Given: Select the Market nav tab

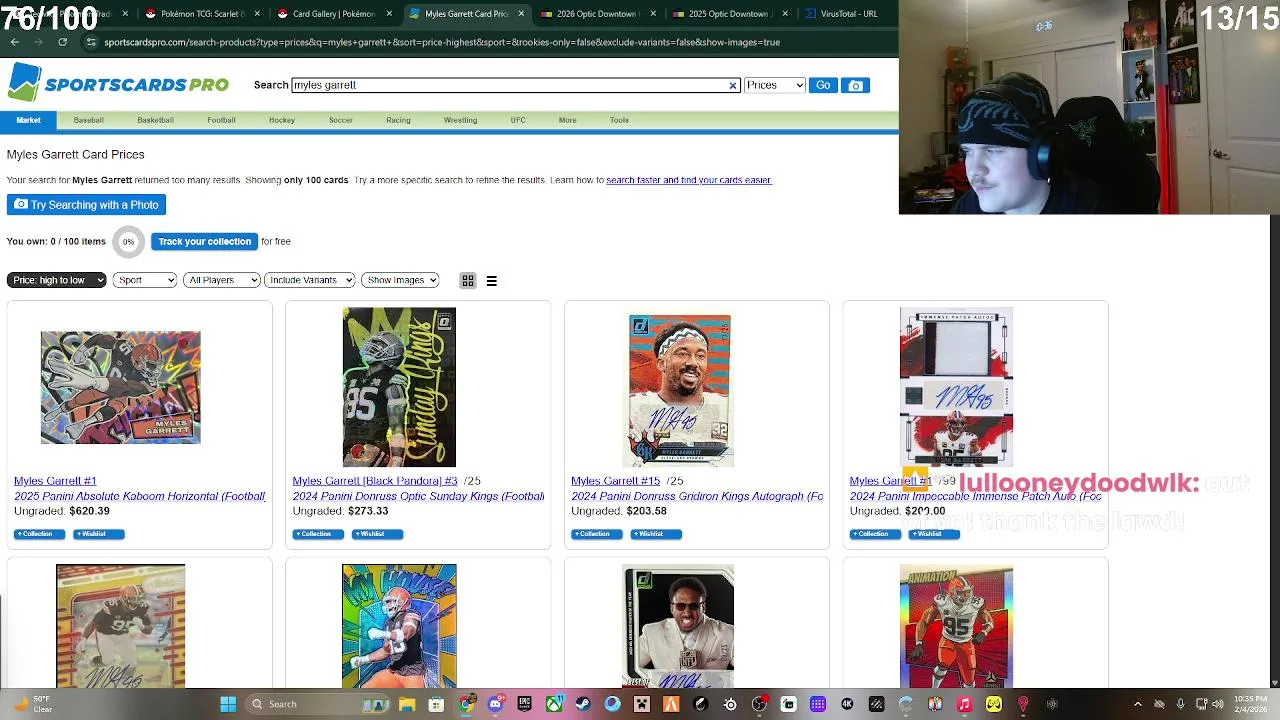Looking at the screenshot, I should [x=28, y=120].
